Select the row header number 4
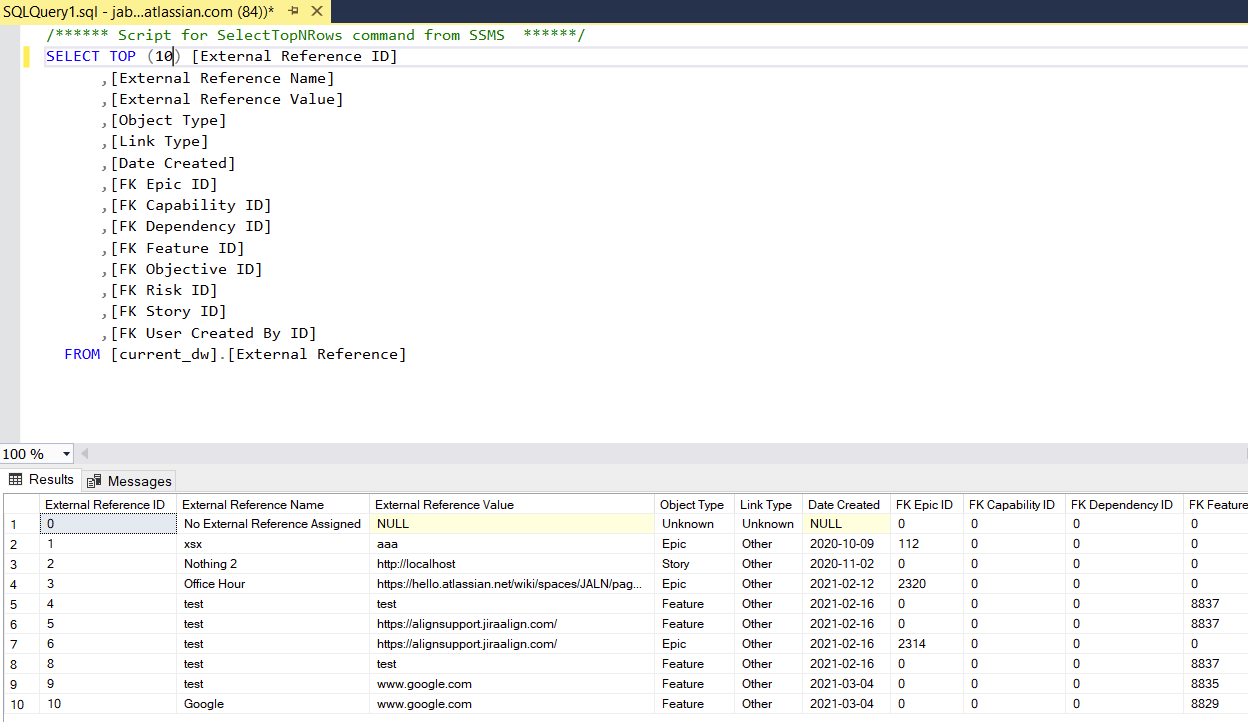This screenshot has width=1248, height=722. click(x=21, y=584)
